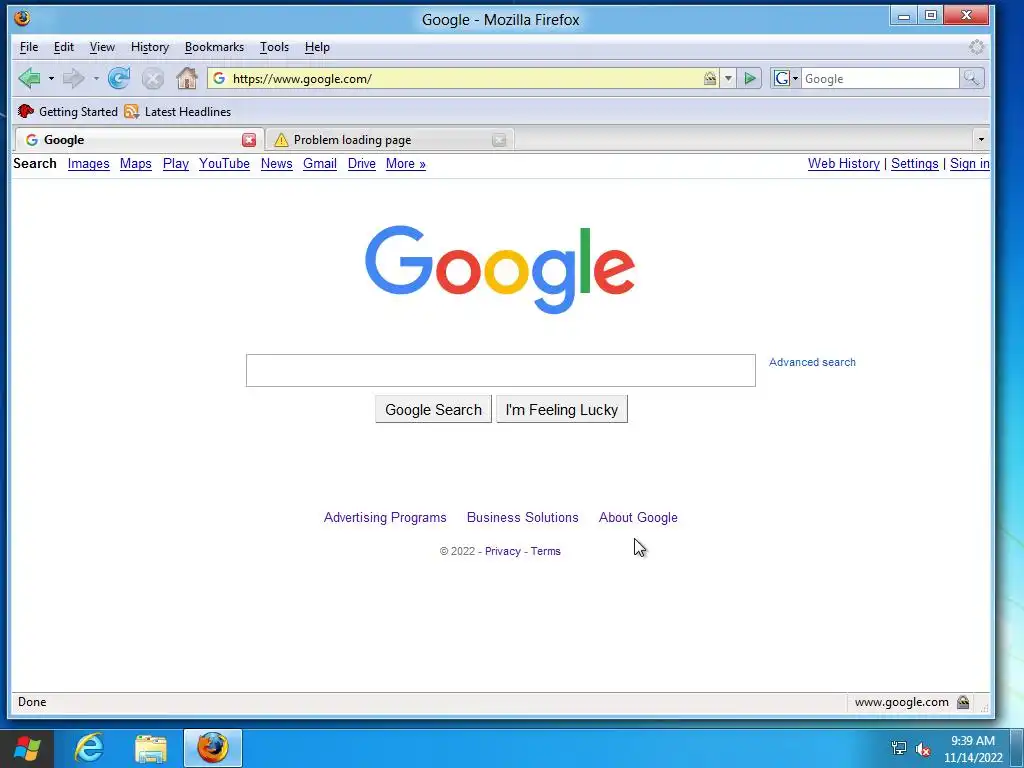This screenshot has width=1024, height=768.
Task: Click the status bar security padlock icon
Action: pyautogui.click(x=963, y=702)
